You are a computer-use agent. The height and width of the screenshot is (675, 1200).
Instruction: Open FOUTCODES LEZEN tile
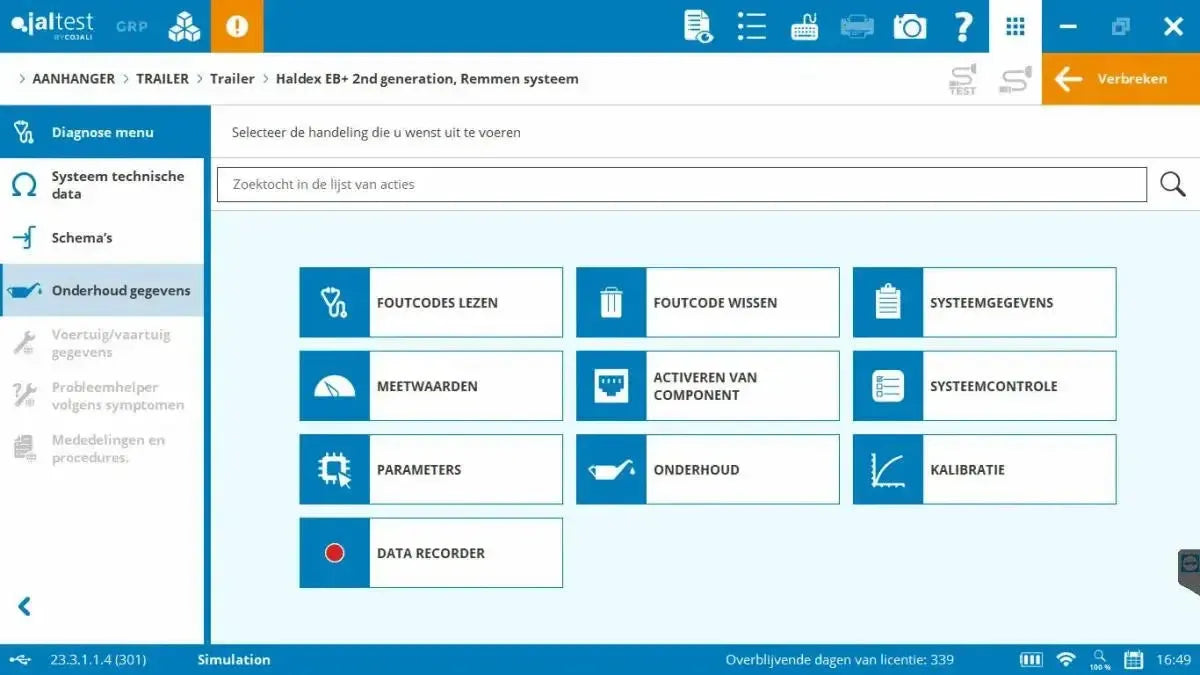tap(431, 302)
